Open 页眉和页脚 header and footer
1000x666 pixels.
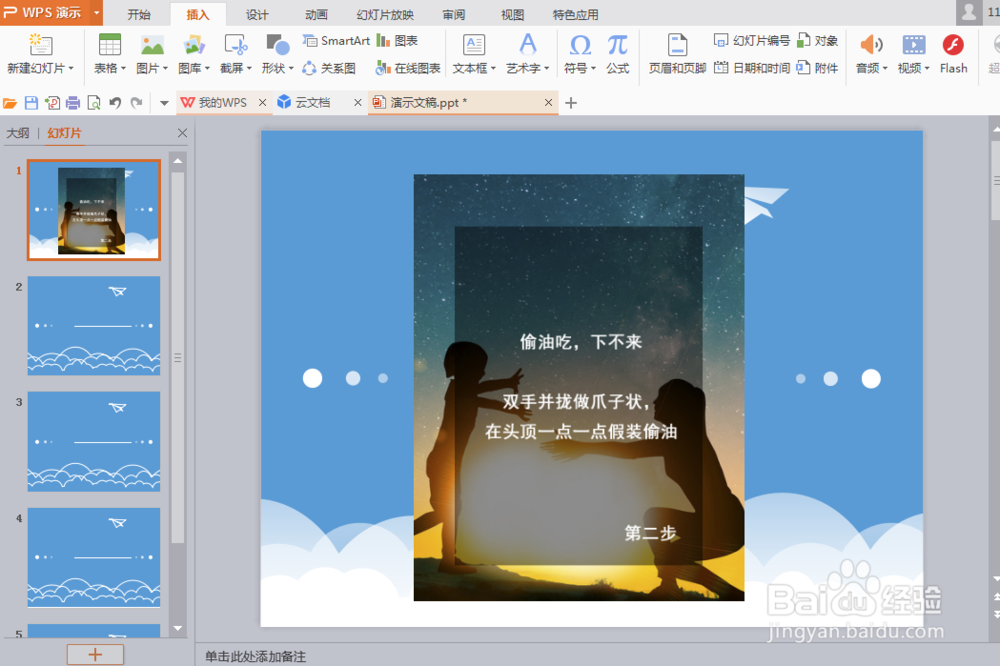[677, 54]
